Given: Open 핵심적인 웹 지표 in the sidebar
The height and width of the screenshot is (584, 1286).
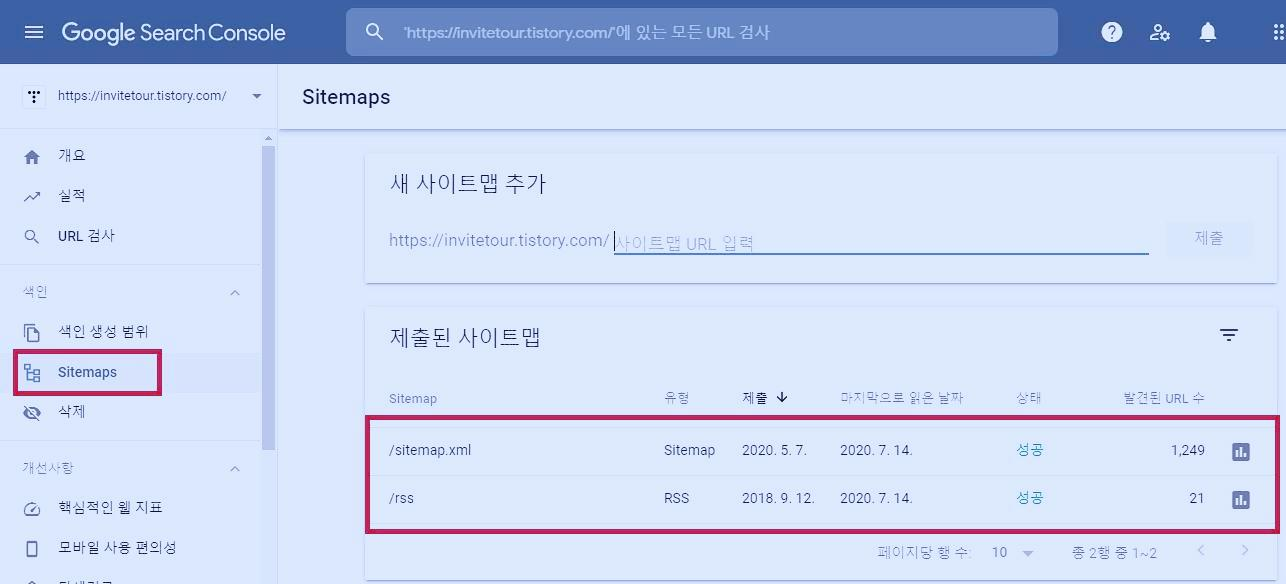Looking at the screenshot, I should click(110, 508).
